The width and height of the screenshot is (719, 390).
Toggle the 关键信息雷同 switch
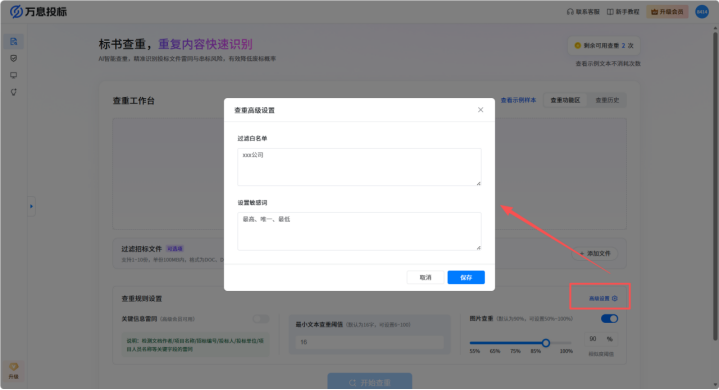coord(261,319)
